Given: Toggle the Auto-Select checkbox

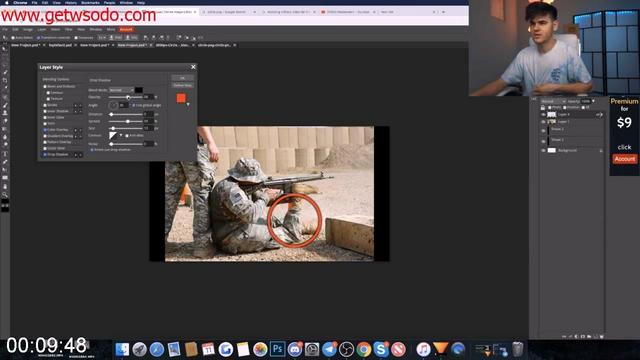Looking at the screenshot, I should pyautogui.click(x=13, y=38).
